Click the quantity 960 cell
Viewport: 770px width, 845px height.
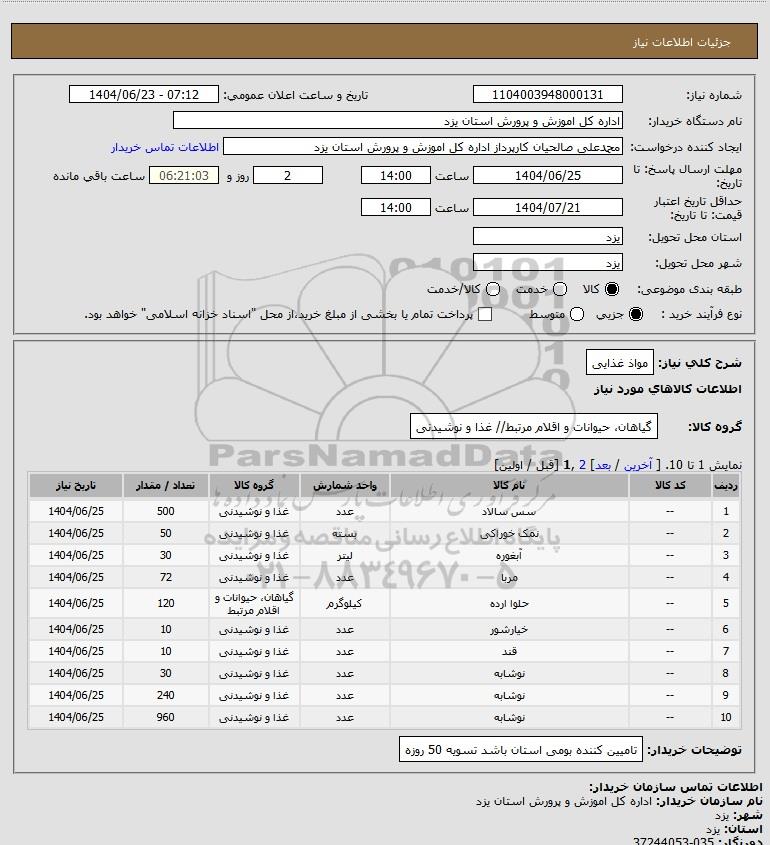coord(165,717)
